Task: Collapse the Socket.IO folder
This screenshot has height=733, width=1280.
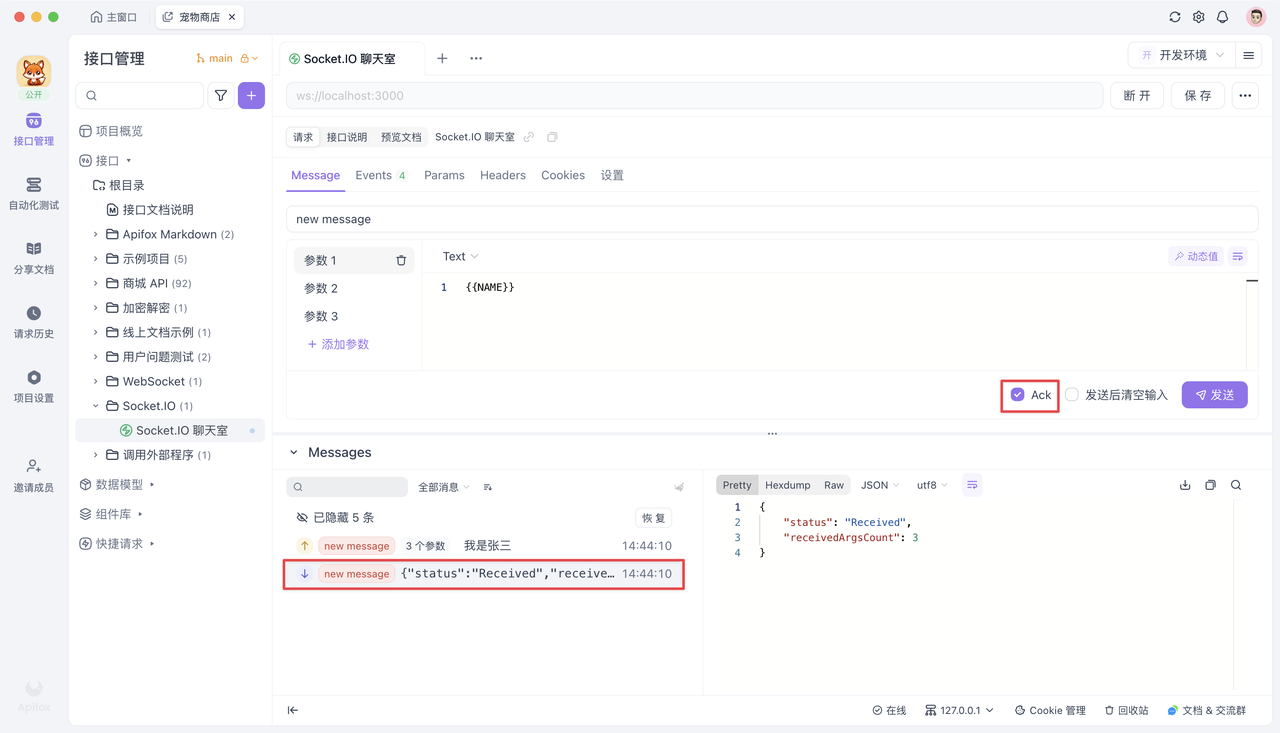Action: click(x=96, y=406)
